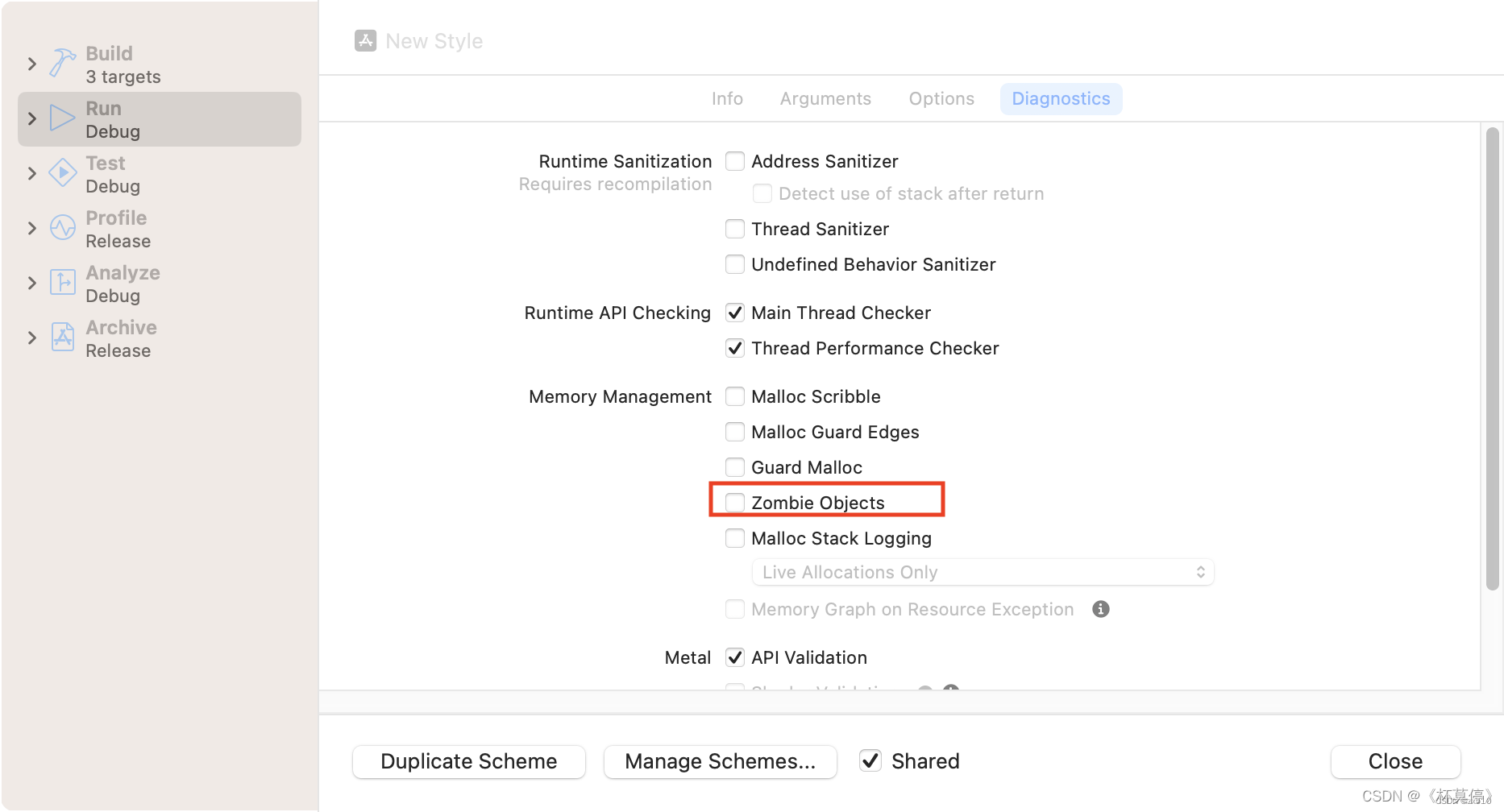Click Detect use of stack after return checkbox
The width and height of the screenshot is (1504, 812).
[762, 193]
